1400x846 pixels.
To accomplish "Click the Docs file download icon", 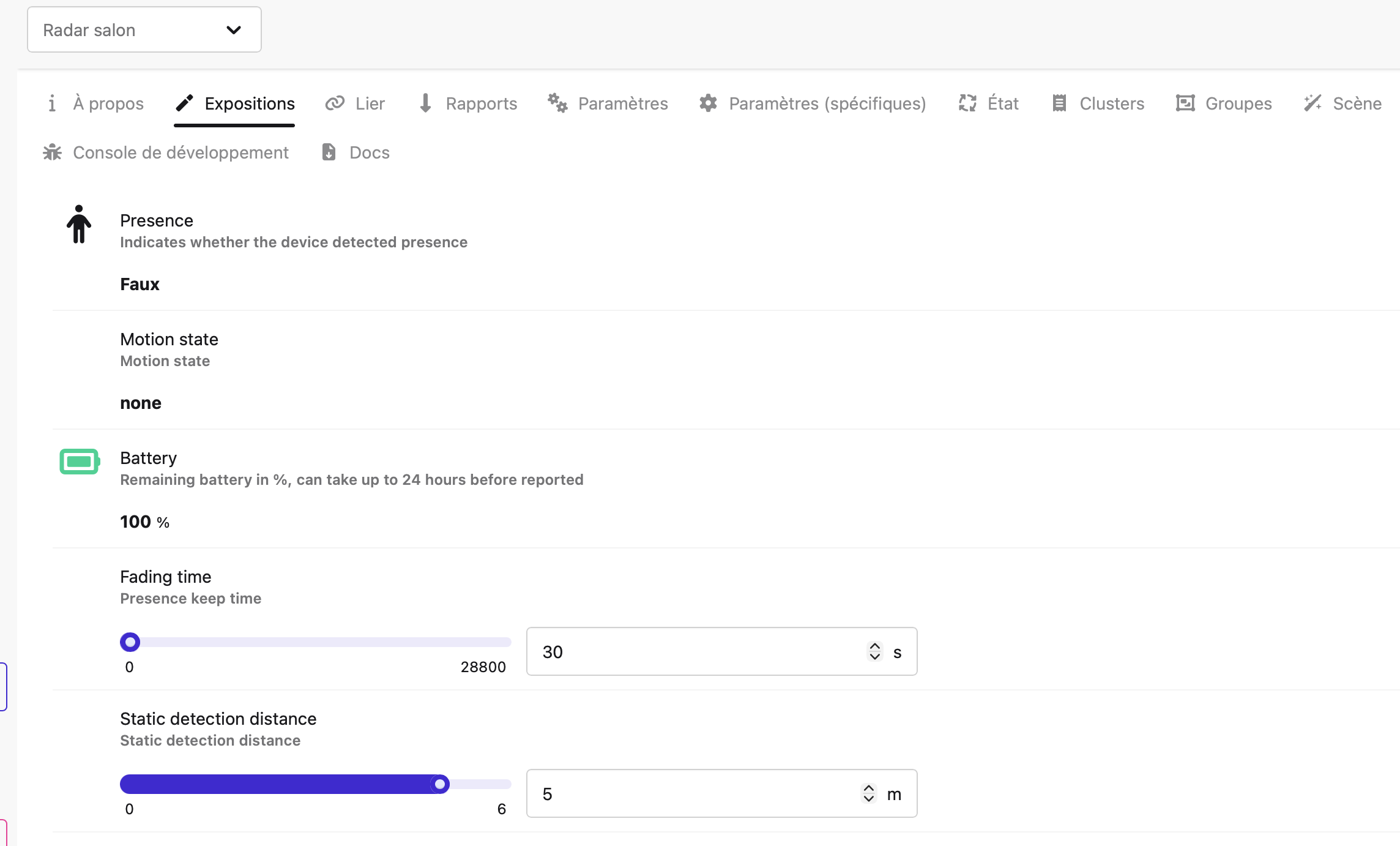I will [x=329, y=152].
